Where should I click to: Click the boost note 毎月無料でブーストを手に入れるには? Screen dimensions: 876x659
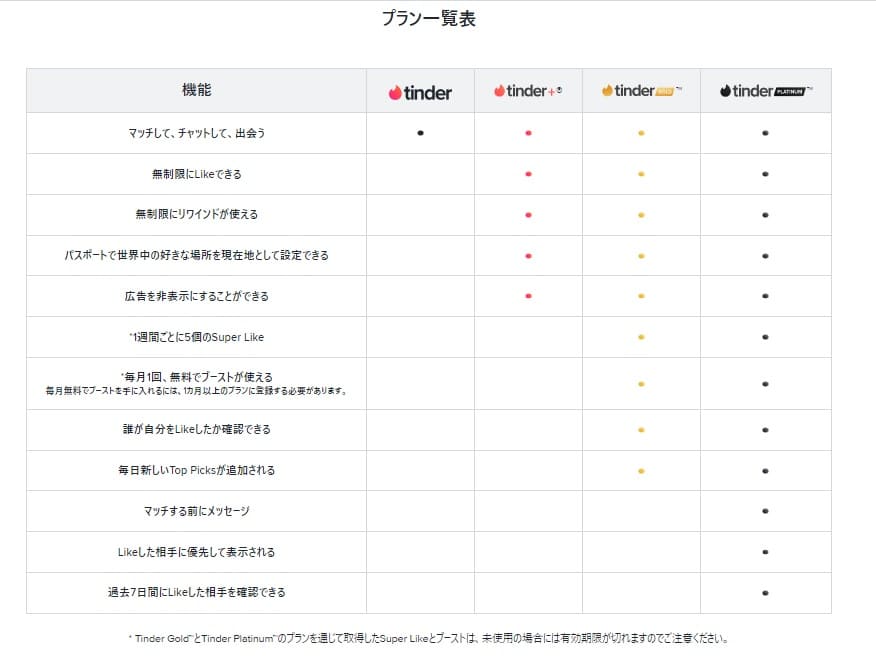click(x=197, y=390)
